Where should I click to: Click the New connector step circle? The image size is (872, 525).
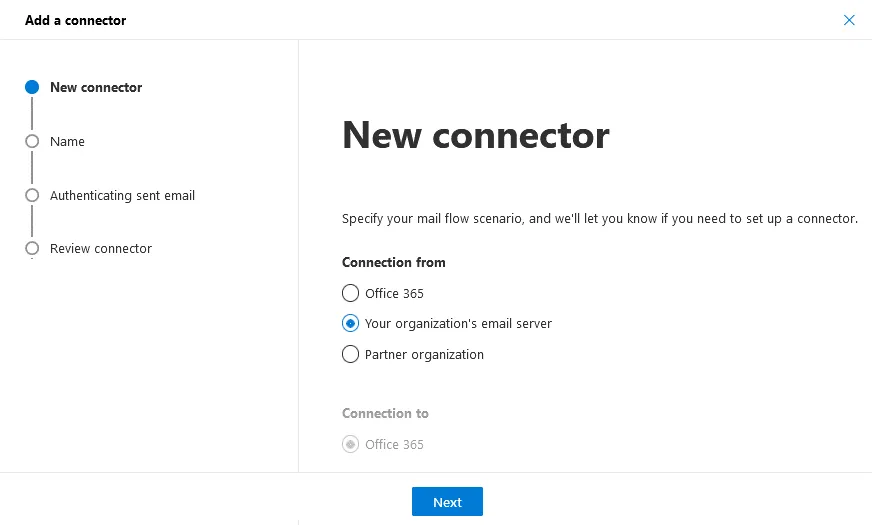32,87
